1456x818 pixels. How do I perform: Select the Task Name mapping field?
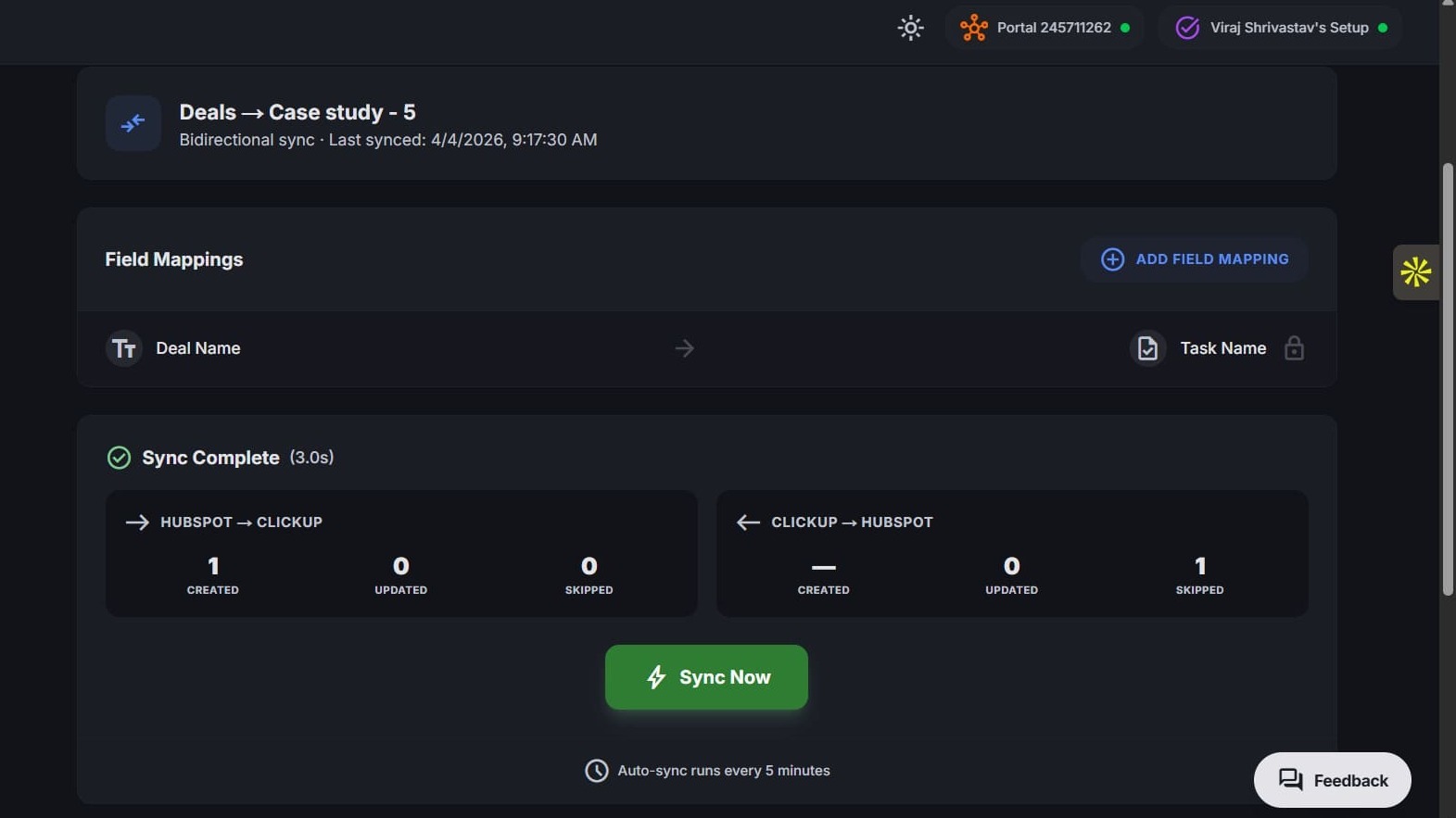click(x=1223, y=348)
